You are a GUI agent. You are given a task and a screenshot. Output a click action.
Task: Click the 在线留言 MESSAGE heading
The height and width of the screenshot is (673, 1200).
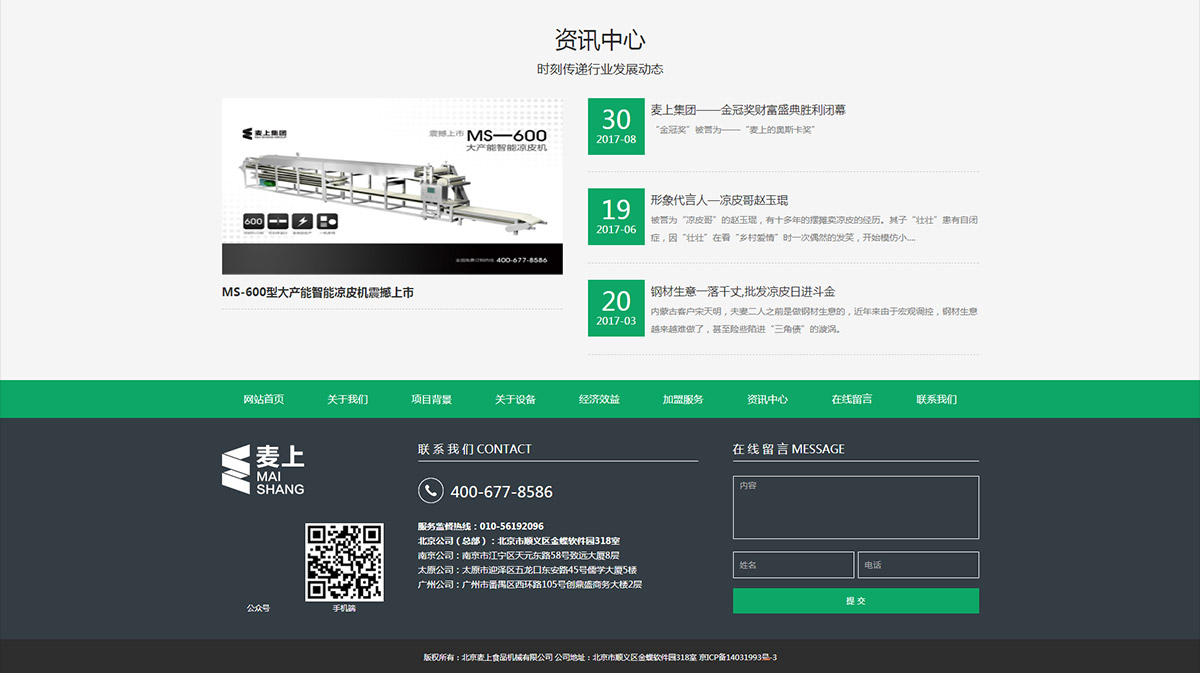coord(789,449)
